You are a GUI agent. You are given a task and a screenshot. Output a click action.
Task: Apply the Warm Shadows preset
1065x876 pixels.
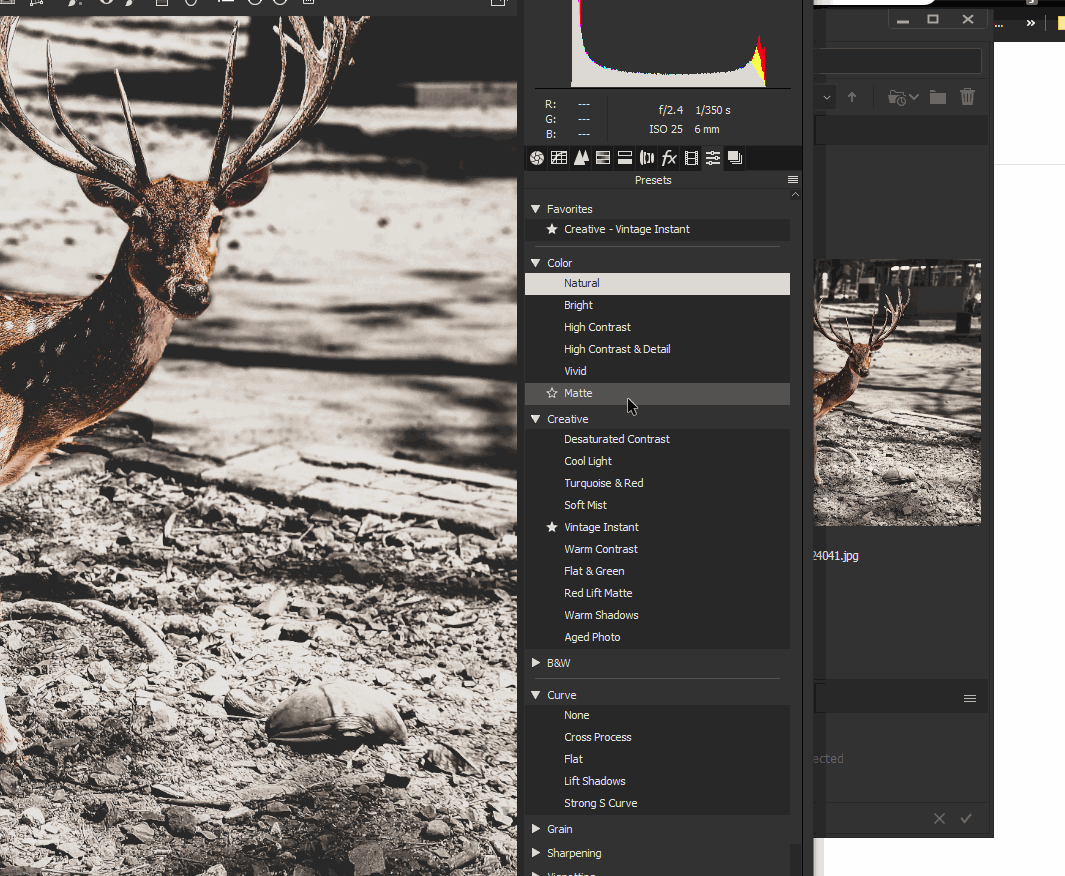(657, 615)
